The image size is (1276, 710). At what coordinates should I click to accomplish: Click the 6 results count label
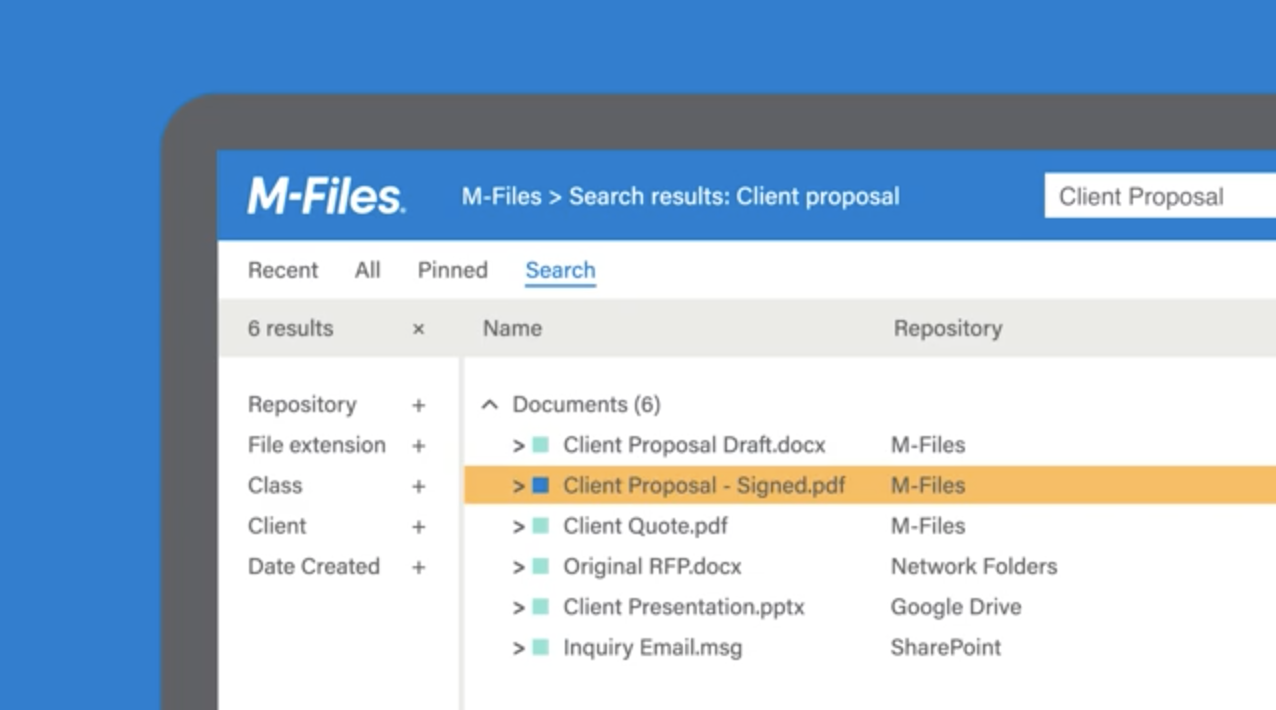click(290, 328)
